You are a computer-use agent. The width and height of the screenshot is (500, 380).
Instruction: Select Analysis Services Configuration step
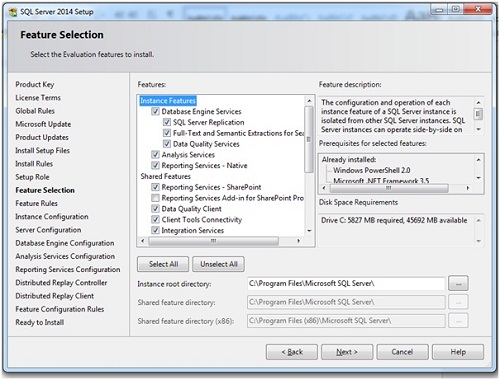point(65,256)
